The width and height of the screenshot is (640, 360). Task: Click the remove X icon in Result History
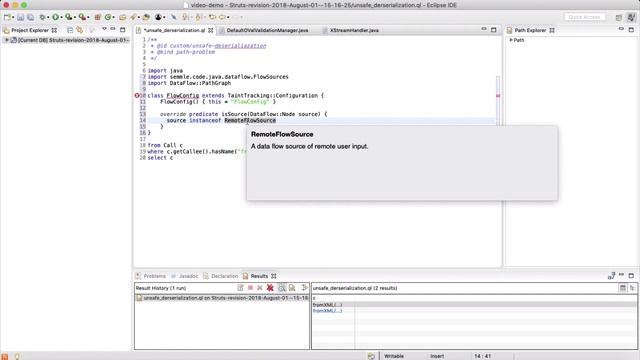260,288
